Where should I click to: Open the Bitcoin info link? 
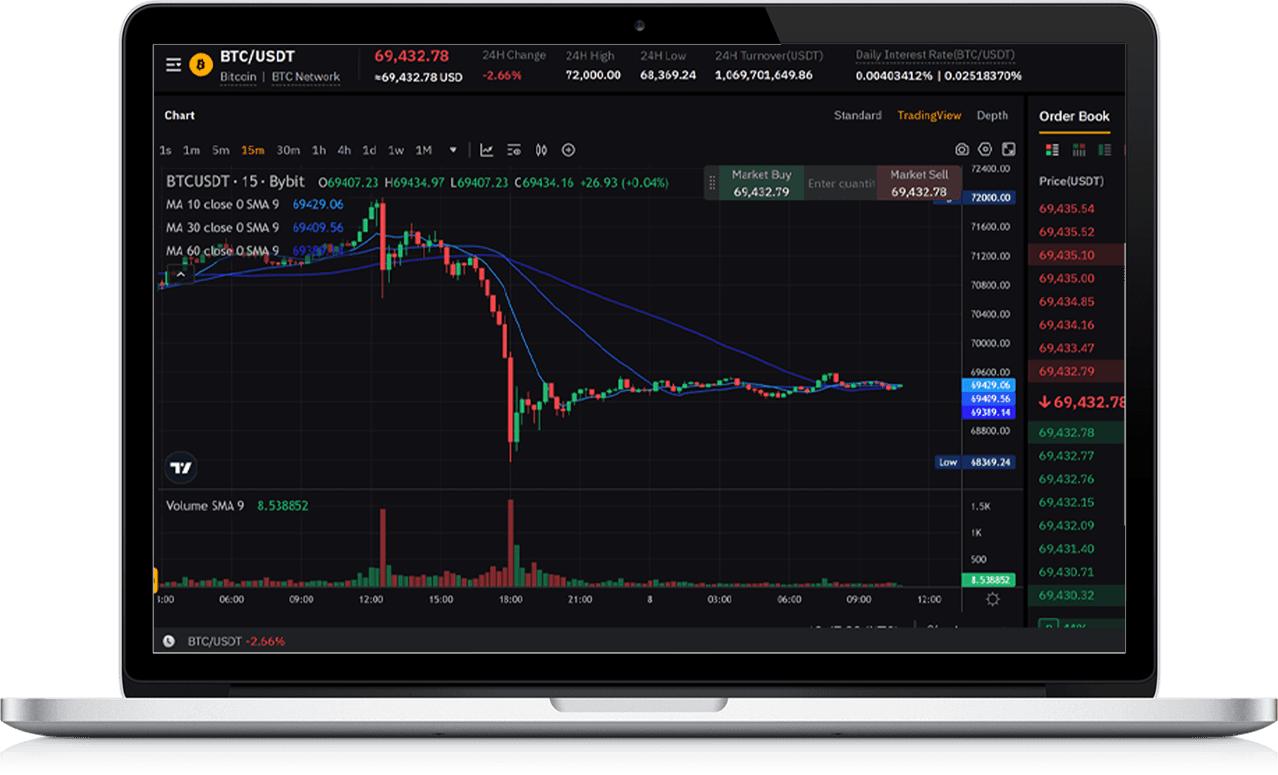pyautogui.click(x=238, y=77)
